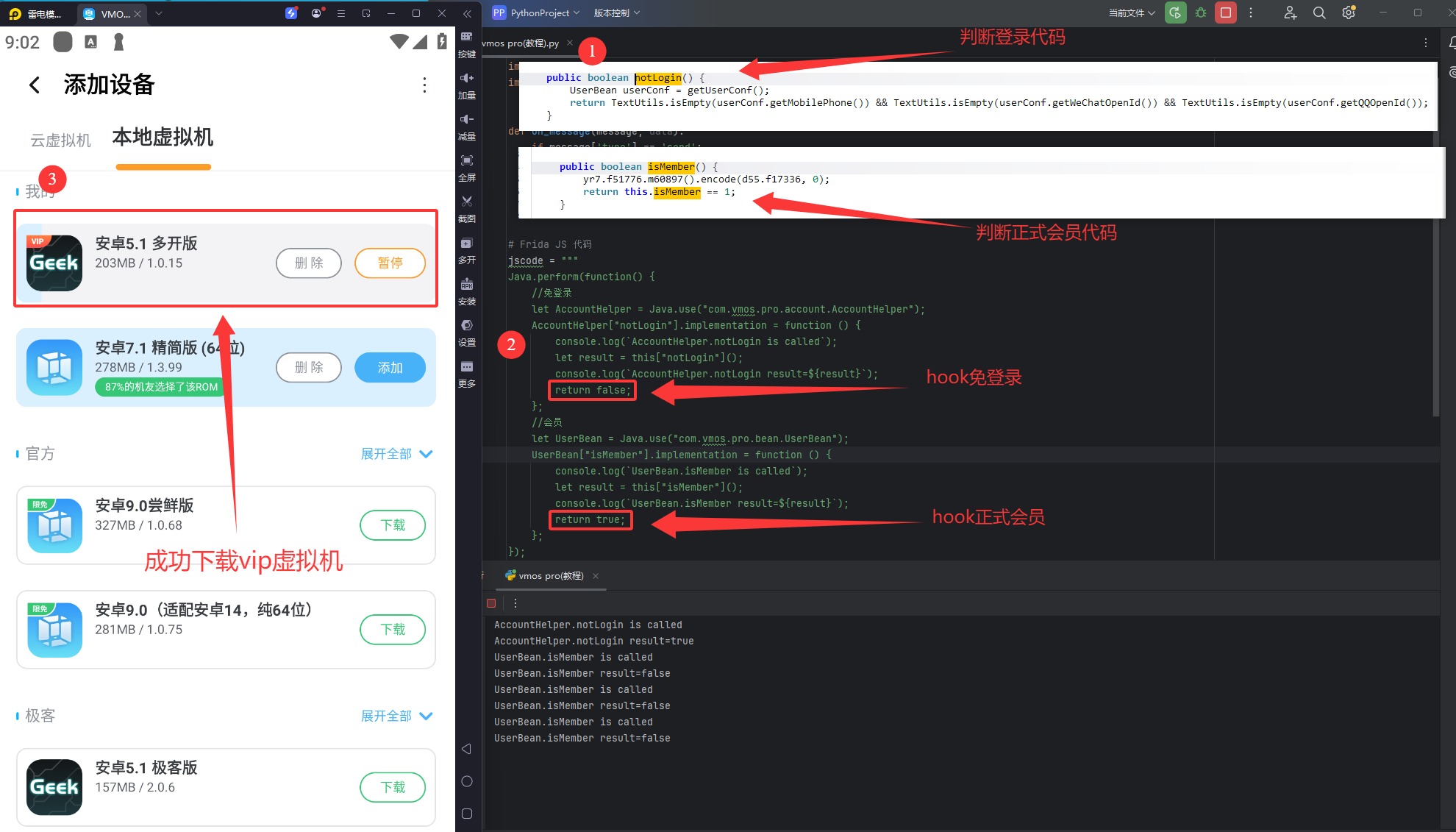Select the 本地虚拟机 tab
The height and width of the screenshot is (832, 1456).
(163, 138)
